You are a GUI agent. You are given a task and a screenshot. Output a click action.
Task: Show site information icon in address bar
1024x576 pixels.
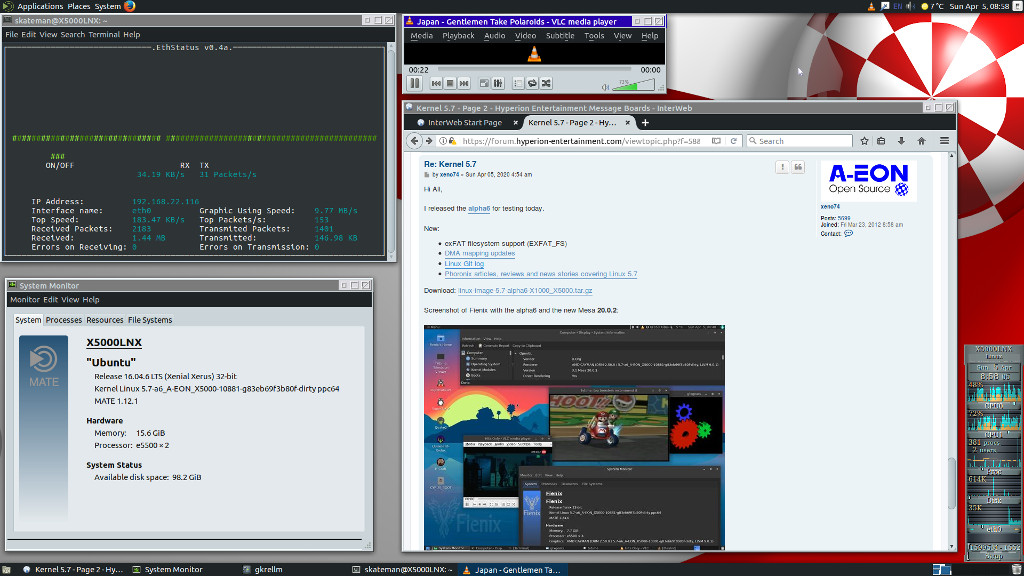click(443, 141)
